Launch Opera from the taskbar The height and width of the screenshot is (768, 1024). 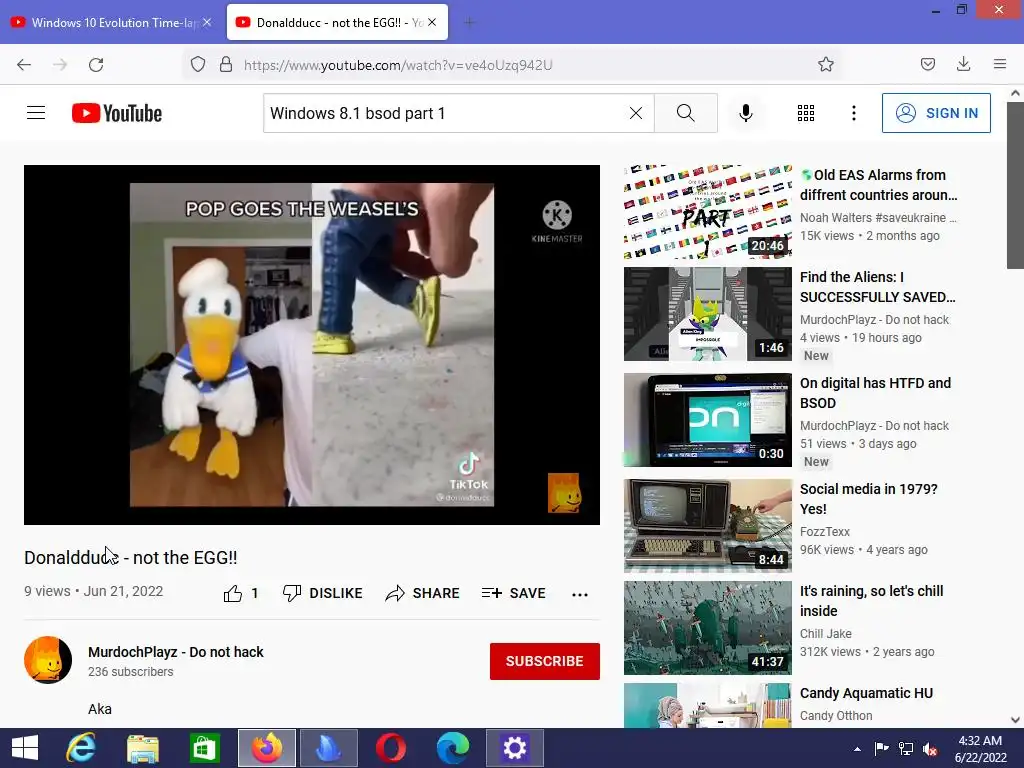pyautogui.click(x=391, y=748)
